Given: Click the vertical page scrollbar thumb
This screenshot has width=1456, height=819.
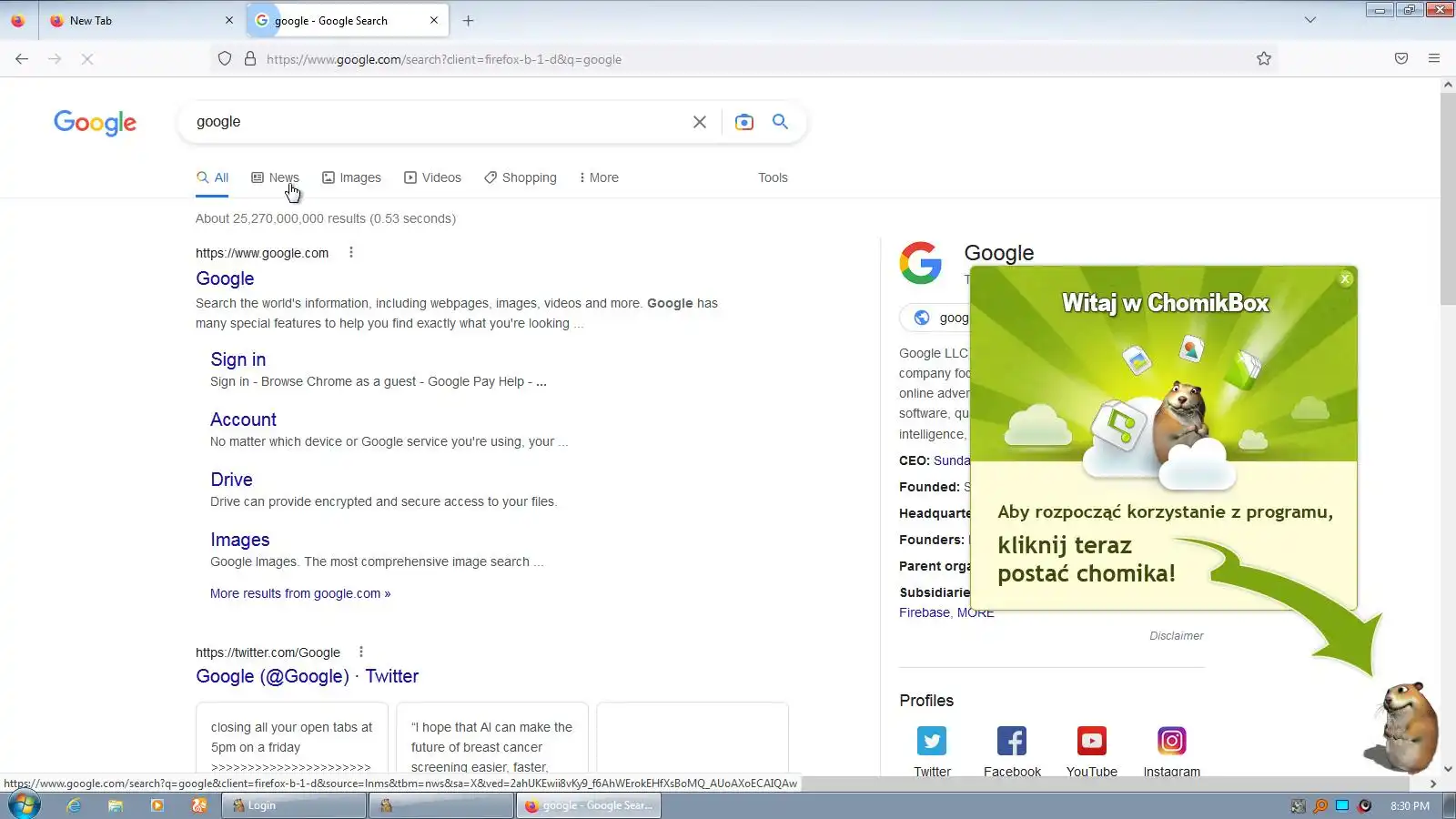Looking at the screenshot, I should (1448, 198).
